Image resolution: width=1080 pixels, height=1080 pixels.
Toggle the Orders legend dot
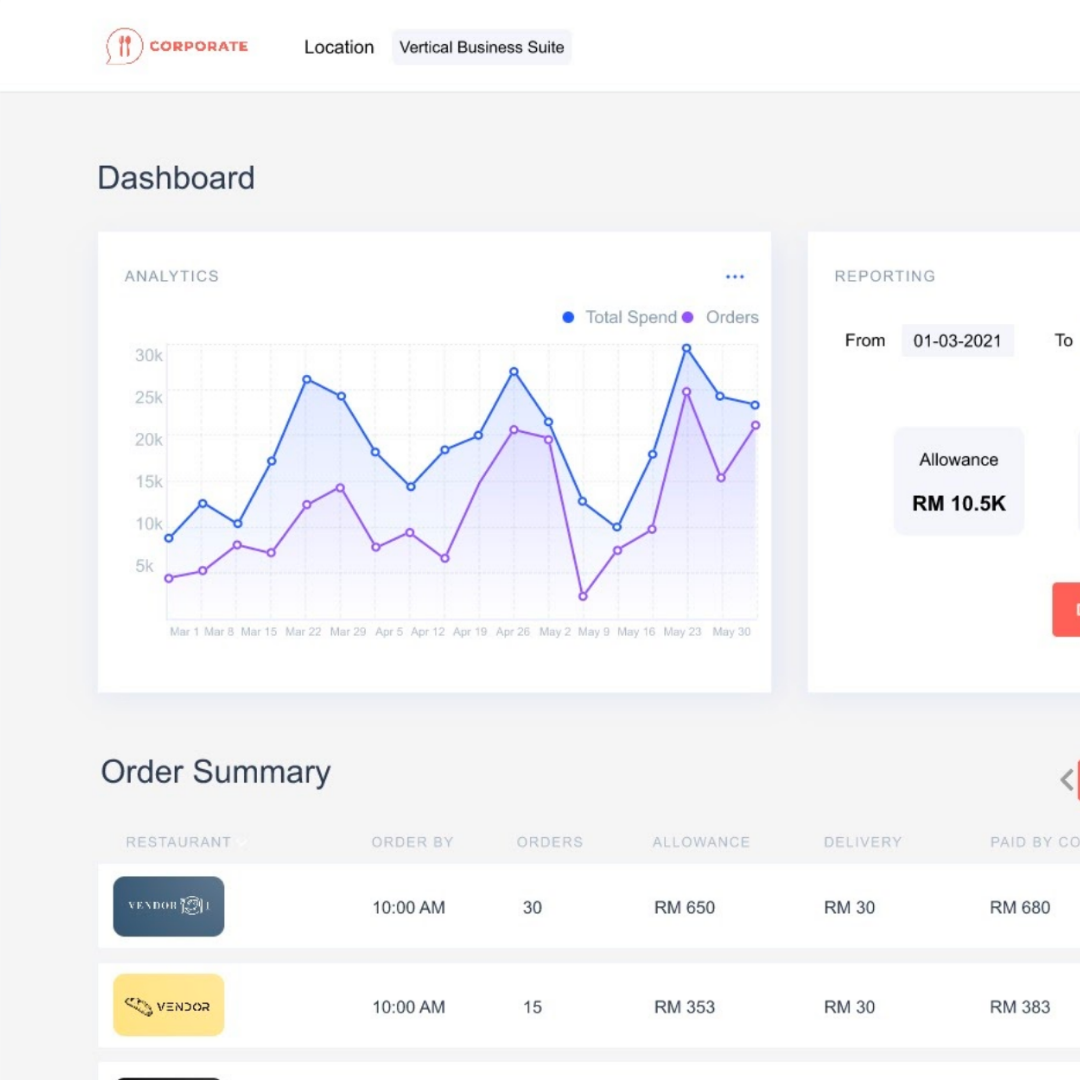(687, 318)
